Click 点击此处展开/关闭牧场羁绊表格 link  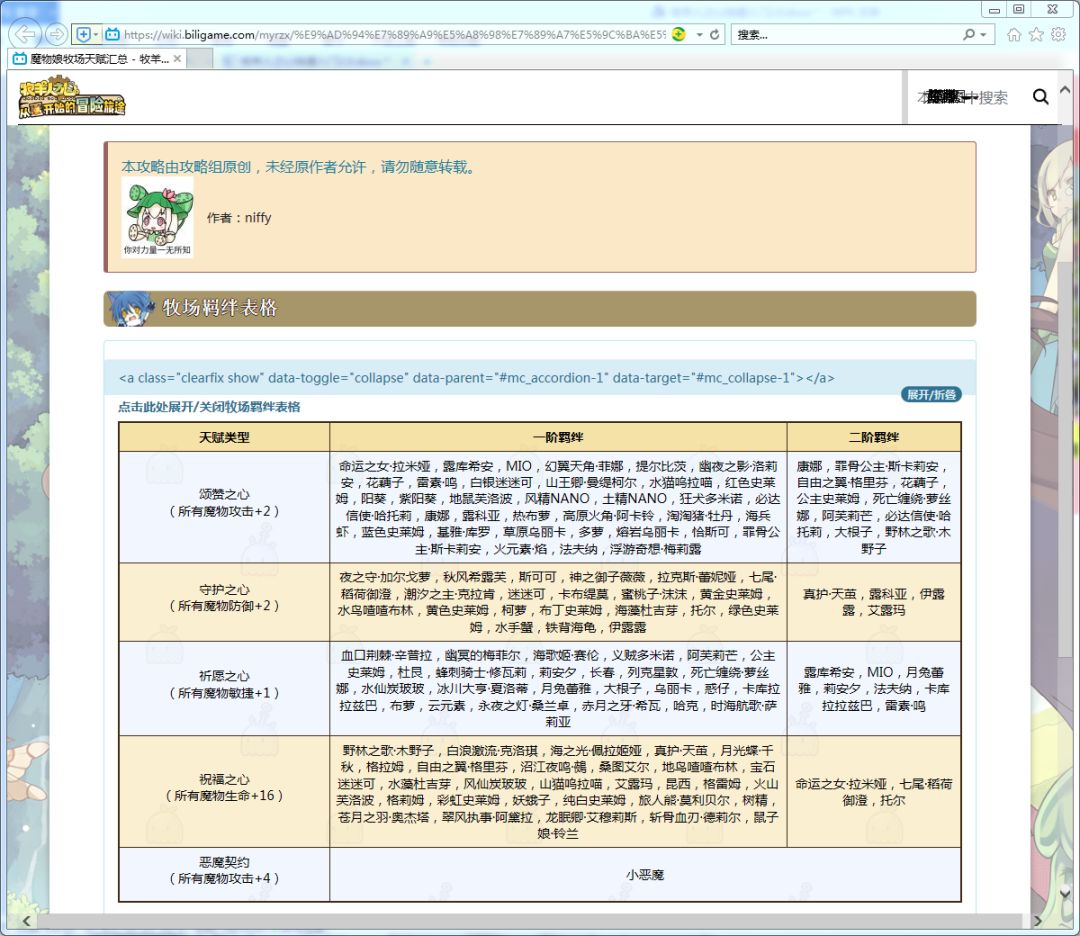click(x=209, y=407)
